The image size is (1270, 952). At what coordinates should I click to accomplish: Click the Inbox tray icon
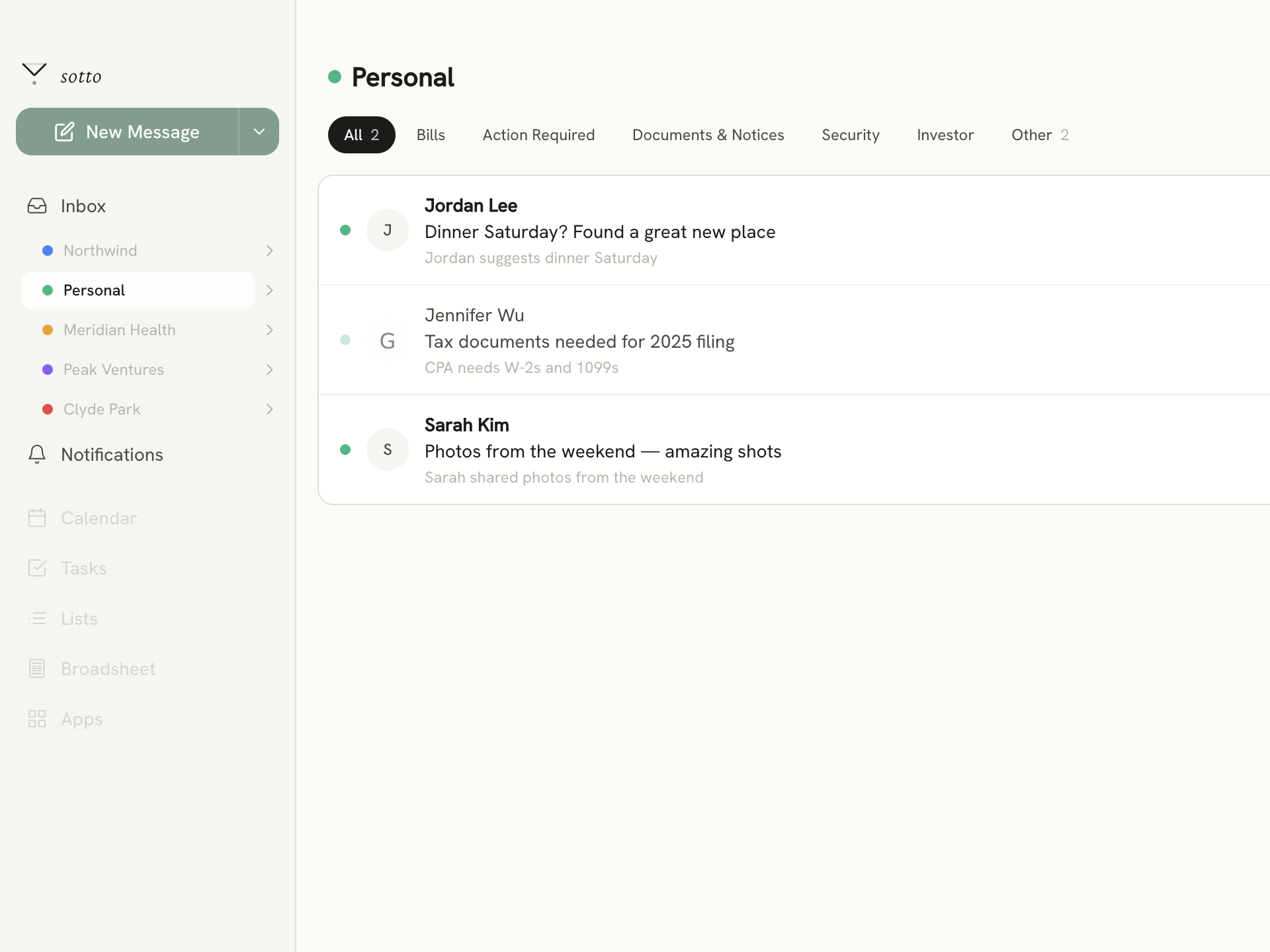click(37, 206)
